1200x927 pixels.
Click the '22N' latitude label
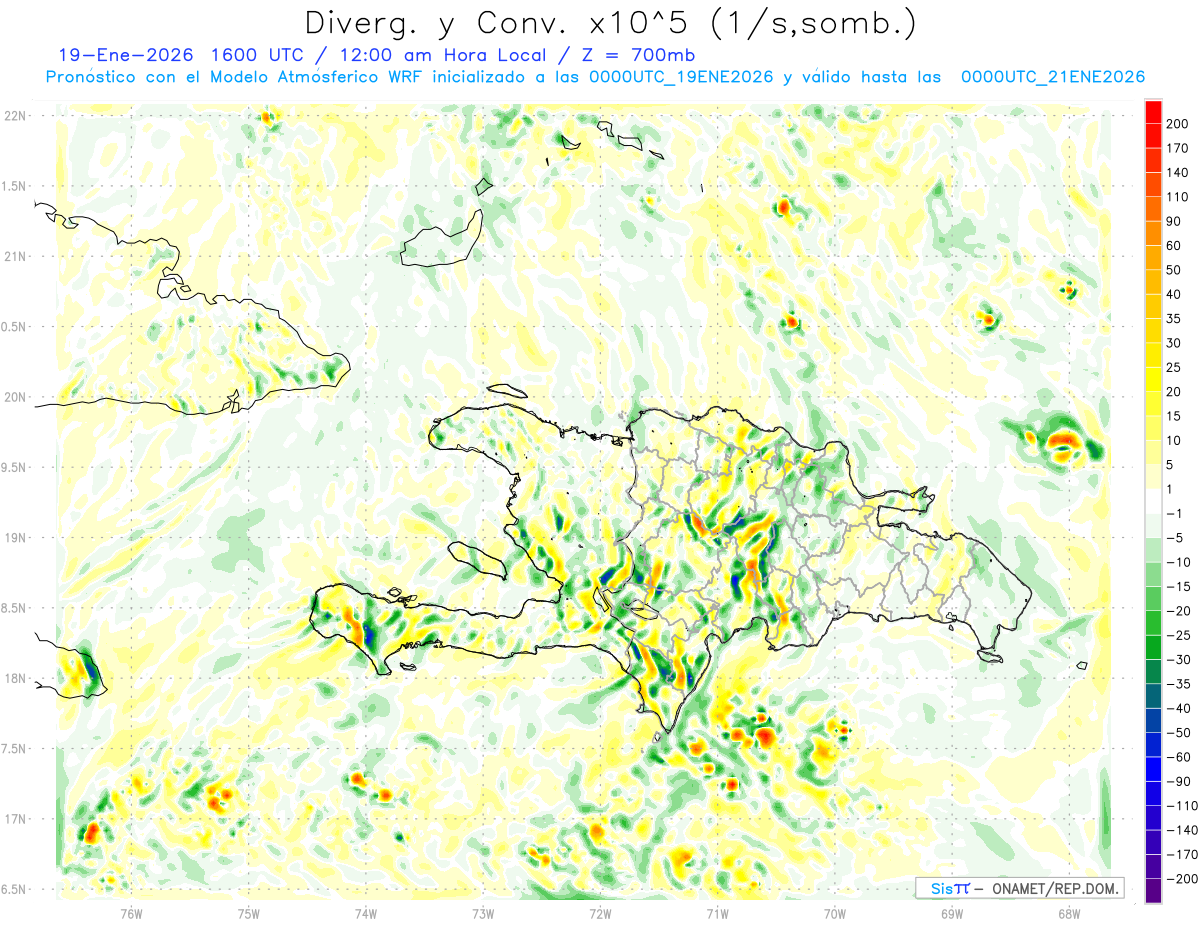point(15,116)
